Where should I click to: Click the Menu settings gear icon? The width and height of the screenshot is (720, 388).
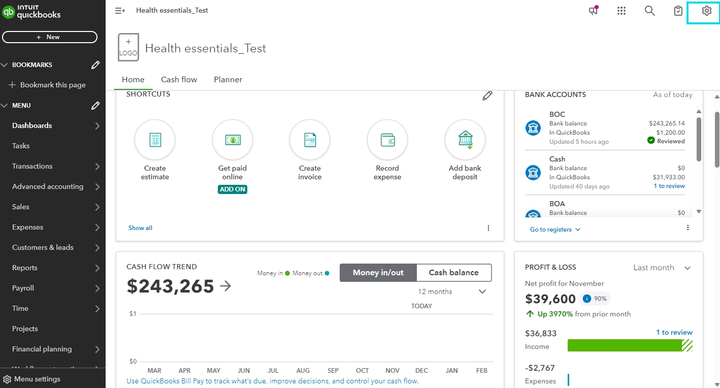7,379
